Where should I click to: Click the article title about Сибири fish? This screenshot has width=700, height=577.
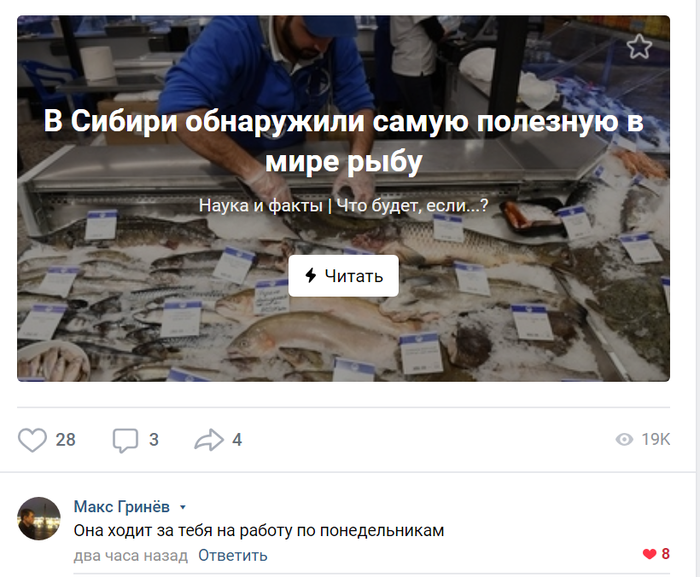click(x=343, y=141)
